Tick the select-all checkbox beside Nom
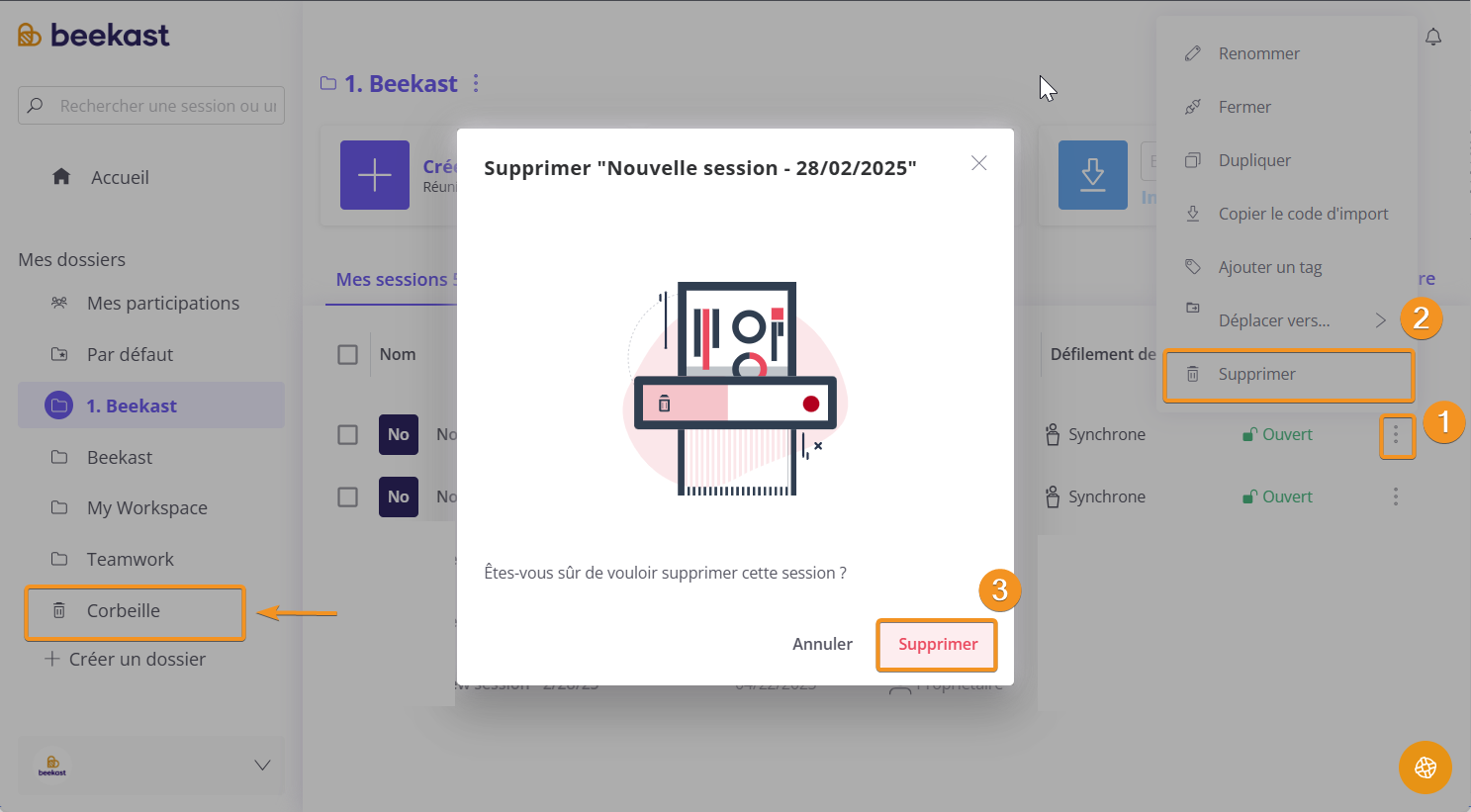The image size is (1471, 812). point(347,354)
